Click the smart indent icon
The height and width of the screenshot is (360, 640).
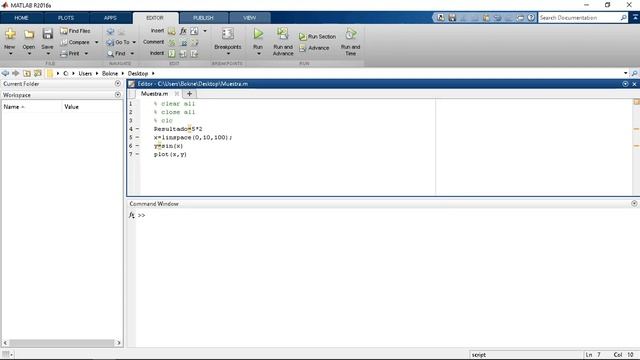(172, 53)
